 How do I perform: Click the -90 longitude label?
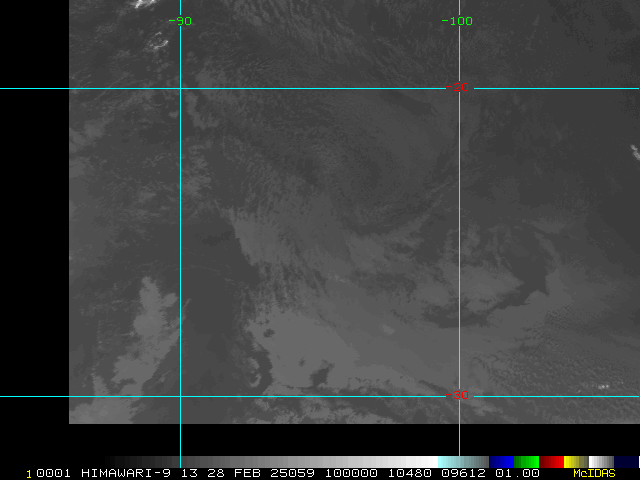click(180, 21)
